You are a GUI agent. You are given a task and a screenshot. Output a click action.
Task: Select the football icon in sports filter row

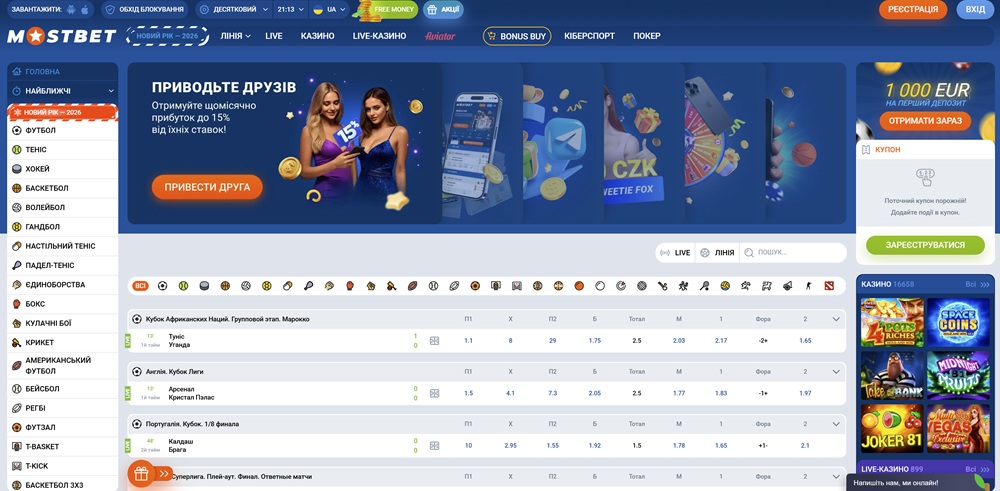click(x=162, y=286)
